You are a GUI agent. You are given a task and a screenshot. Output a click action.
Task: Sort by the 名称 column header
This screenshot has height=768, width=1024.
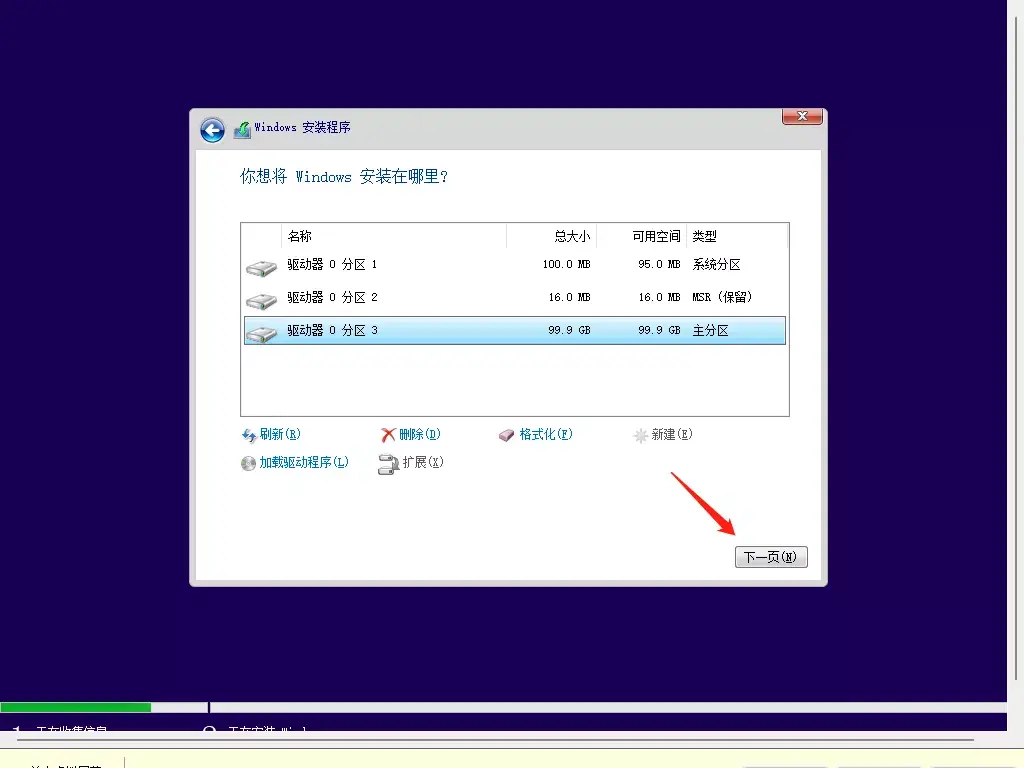[394, 236]
